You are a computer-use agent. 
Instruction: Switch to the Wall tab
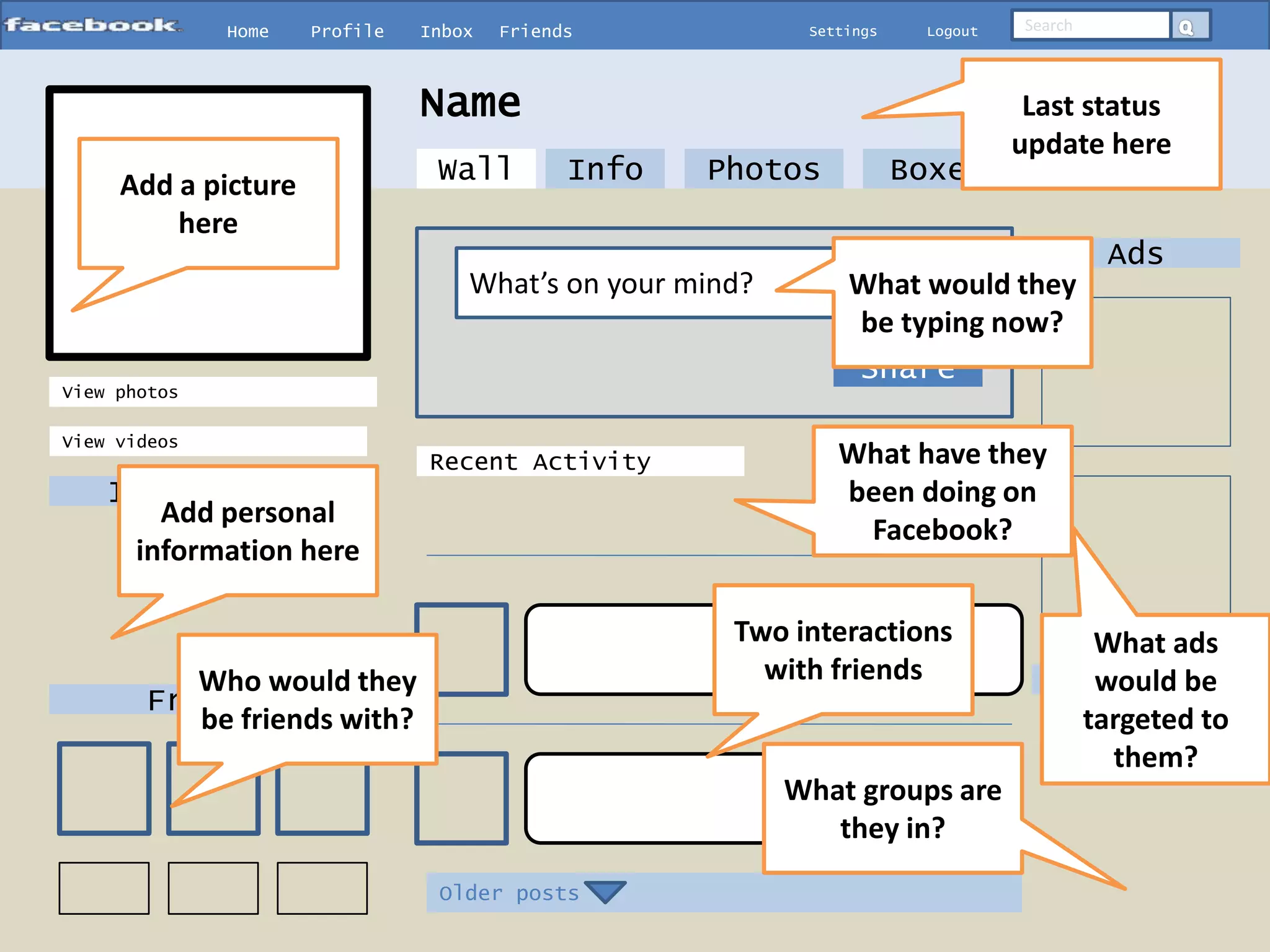point(476,169)
